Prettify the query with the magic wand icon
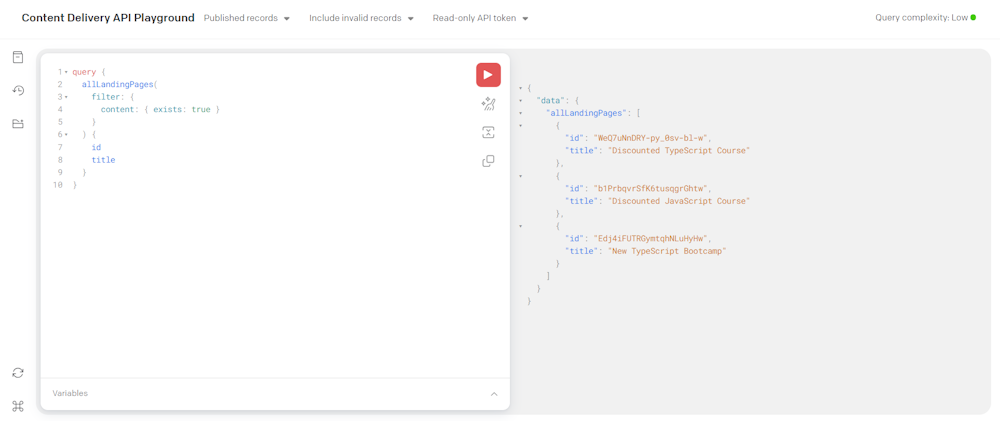This screenshot has width=1000, height=421. click(x=488, y=104)
